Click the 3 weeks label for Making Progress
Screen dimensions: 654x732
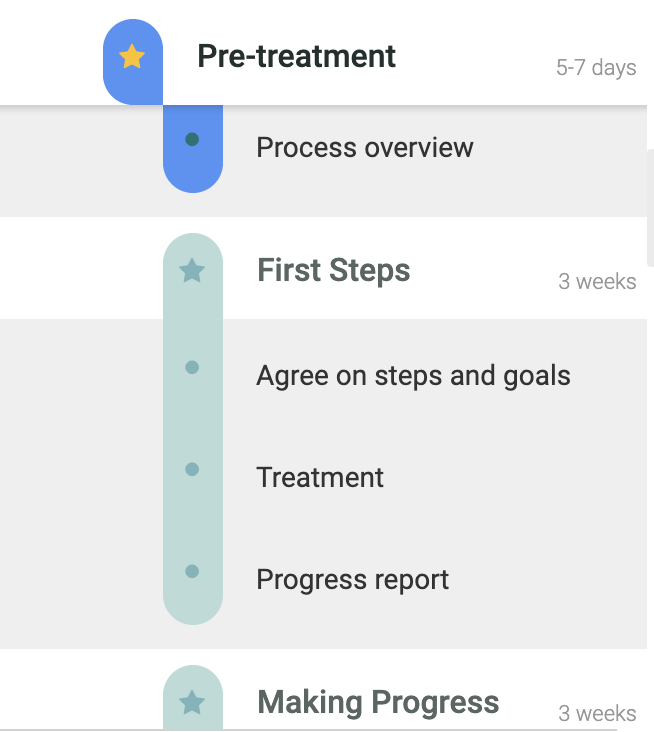pyautogui.click(x=597, y=713)
